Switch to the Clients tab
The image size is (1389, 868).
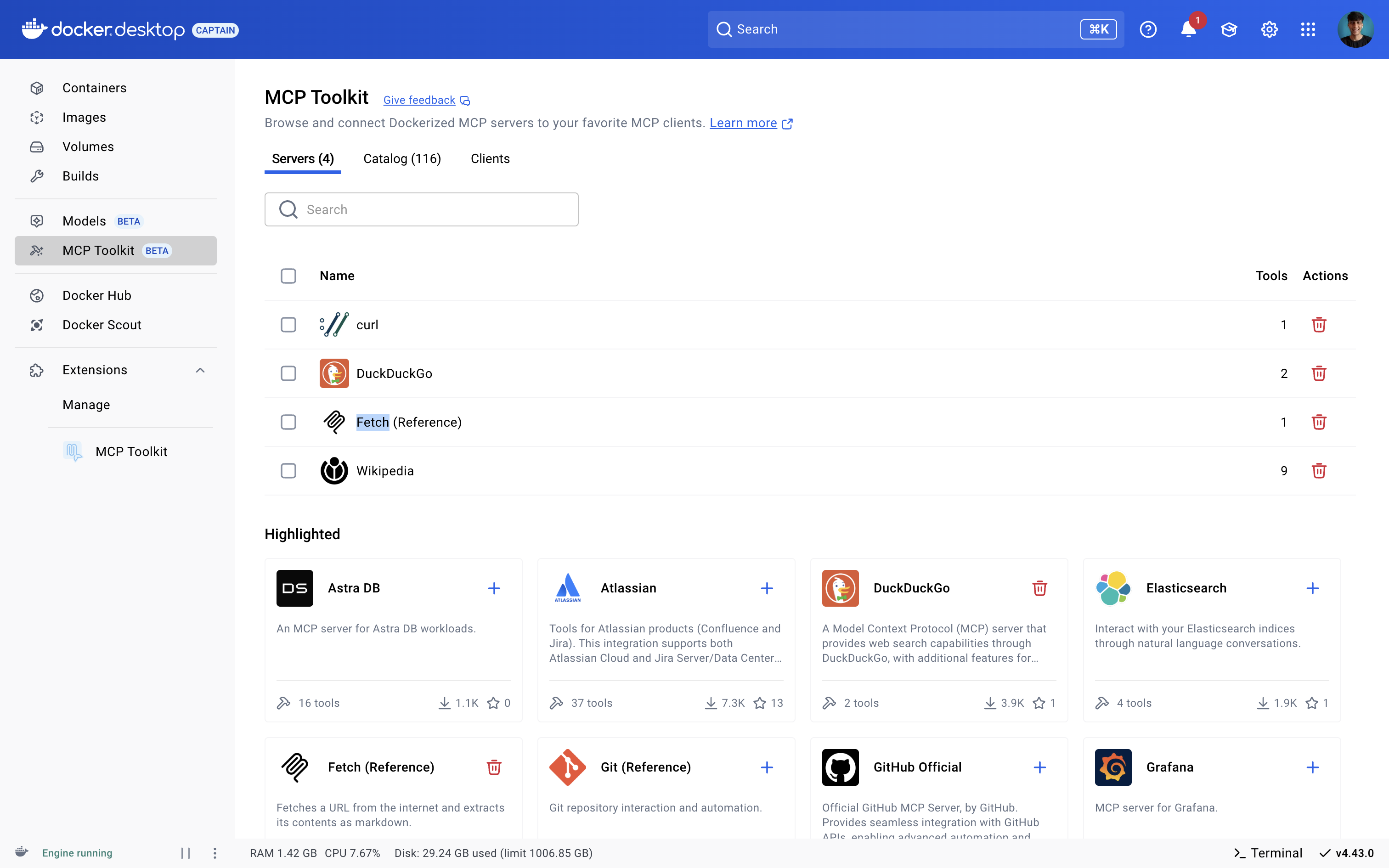[x=490, y=159]
